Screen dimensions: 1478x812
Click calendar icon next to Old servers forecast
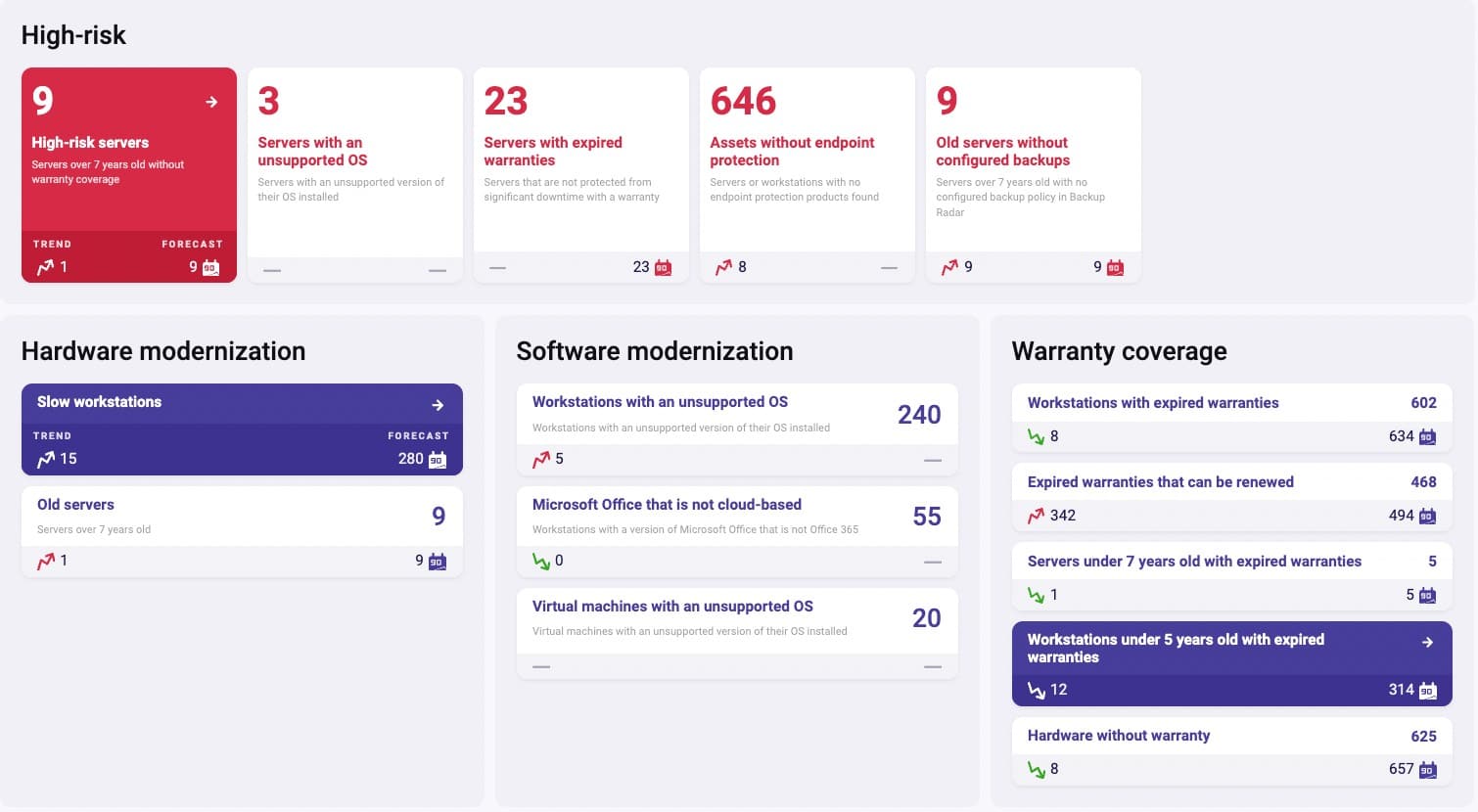(x=438, y=561)
